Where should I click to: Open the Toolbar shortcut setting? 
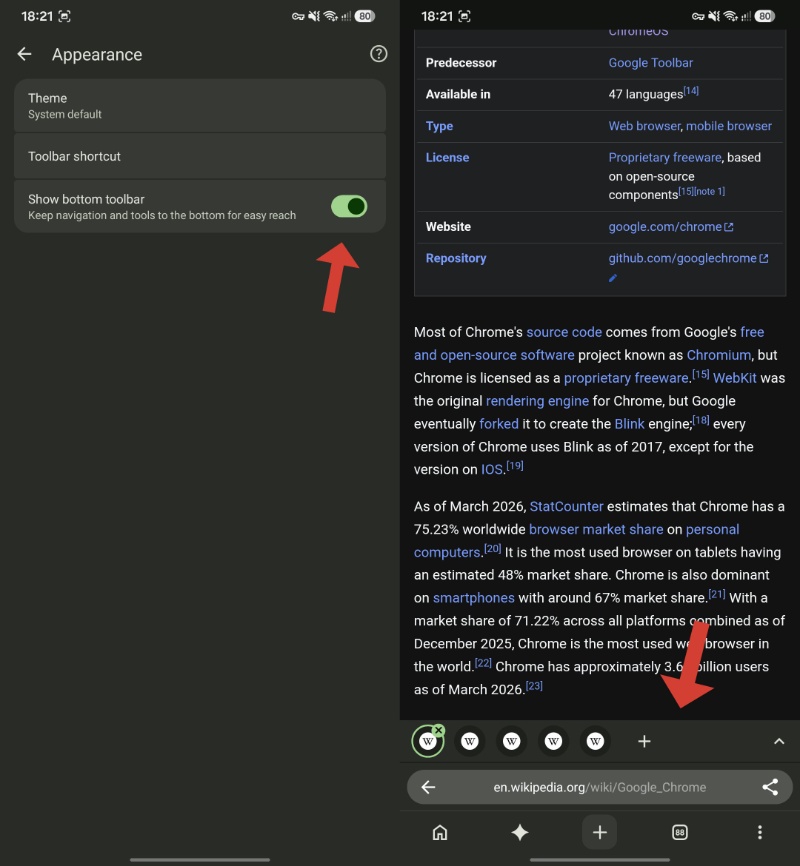[200, 156]
